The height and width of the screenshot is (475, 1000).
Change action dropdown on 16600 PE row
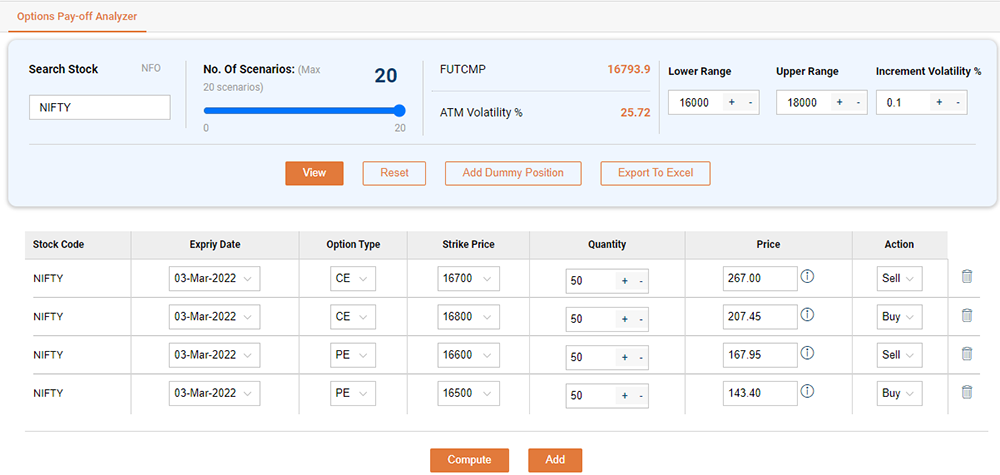coord(899,355)
